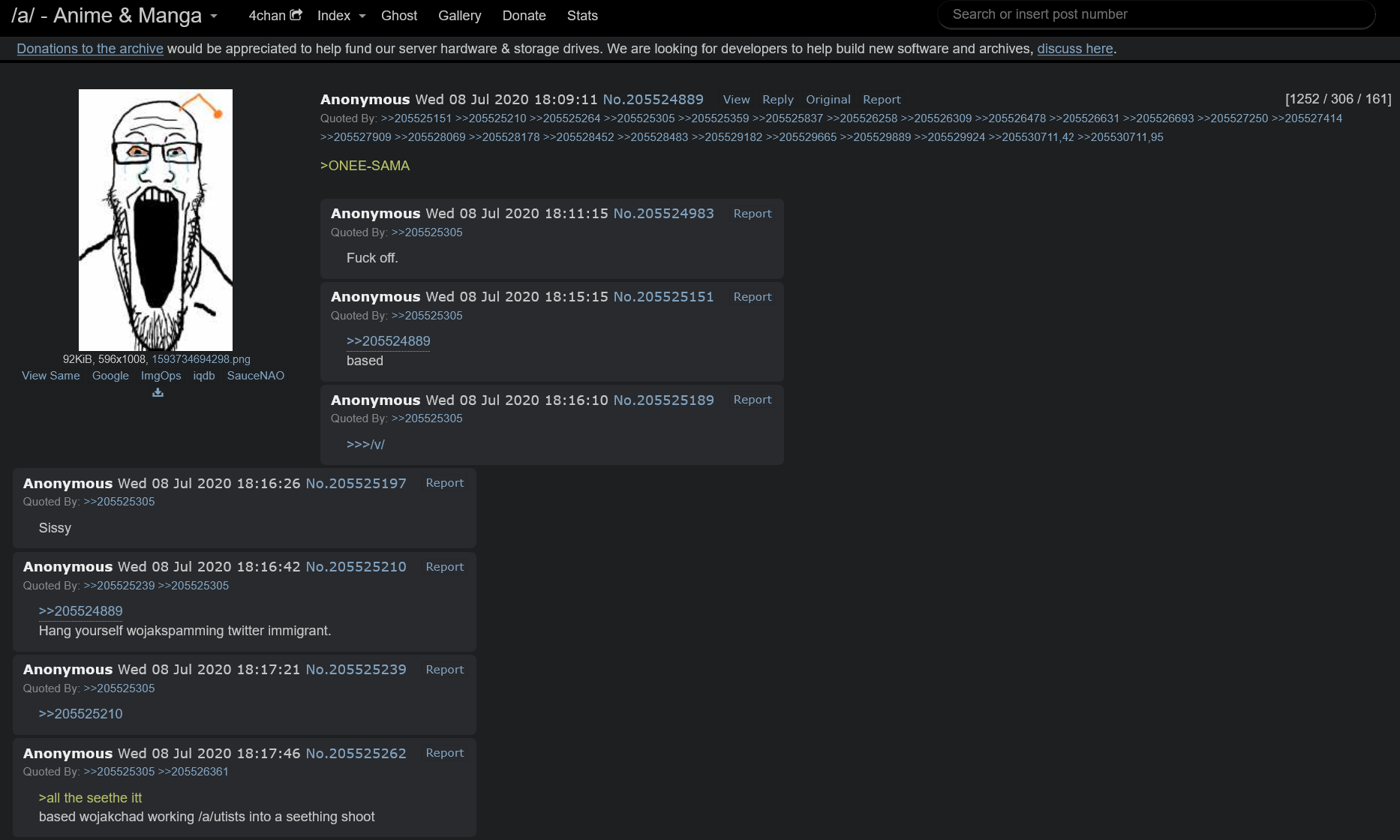
Task: Click the >ONEE-SAMA greentext
Action: pos(365,166)
